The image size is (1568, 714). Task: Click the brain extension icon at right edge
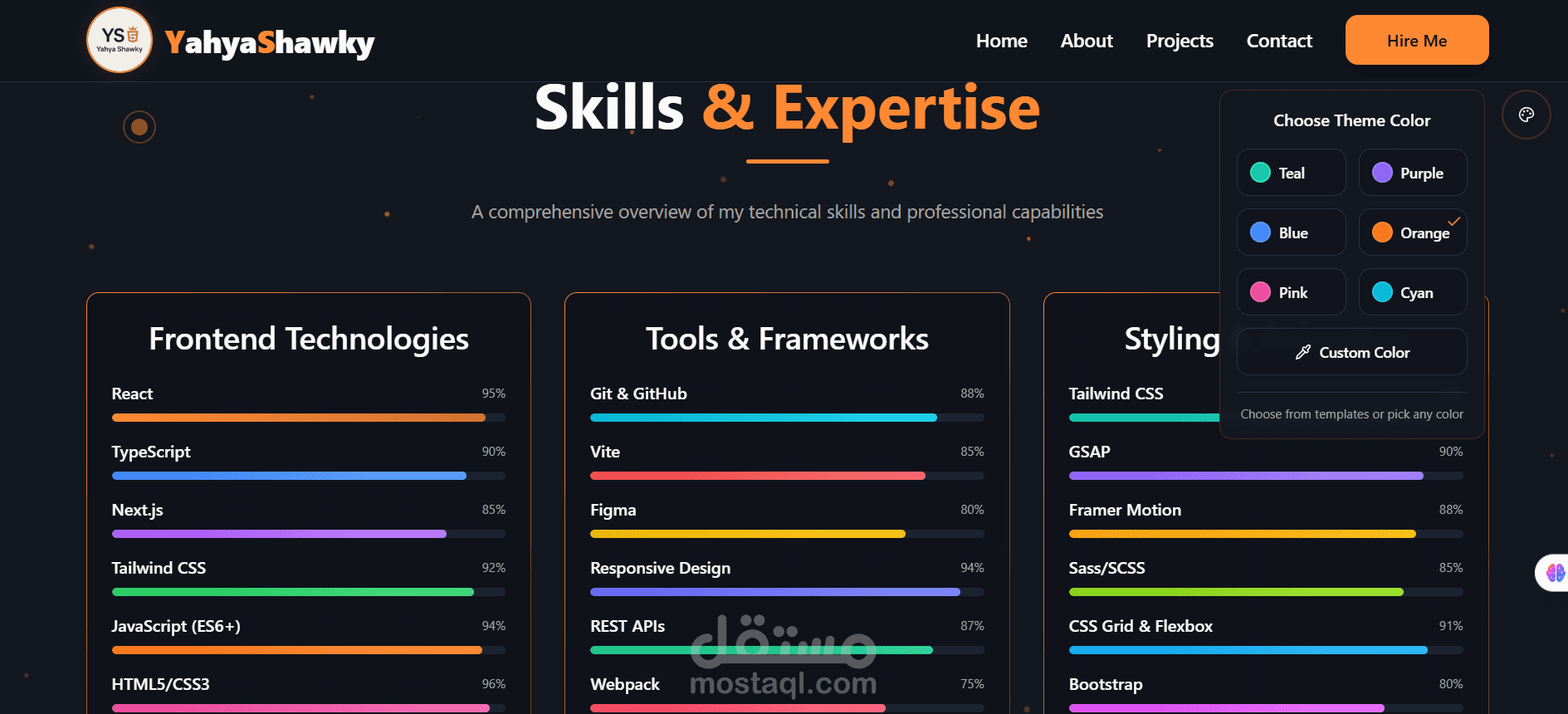click(1555, 573)
